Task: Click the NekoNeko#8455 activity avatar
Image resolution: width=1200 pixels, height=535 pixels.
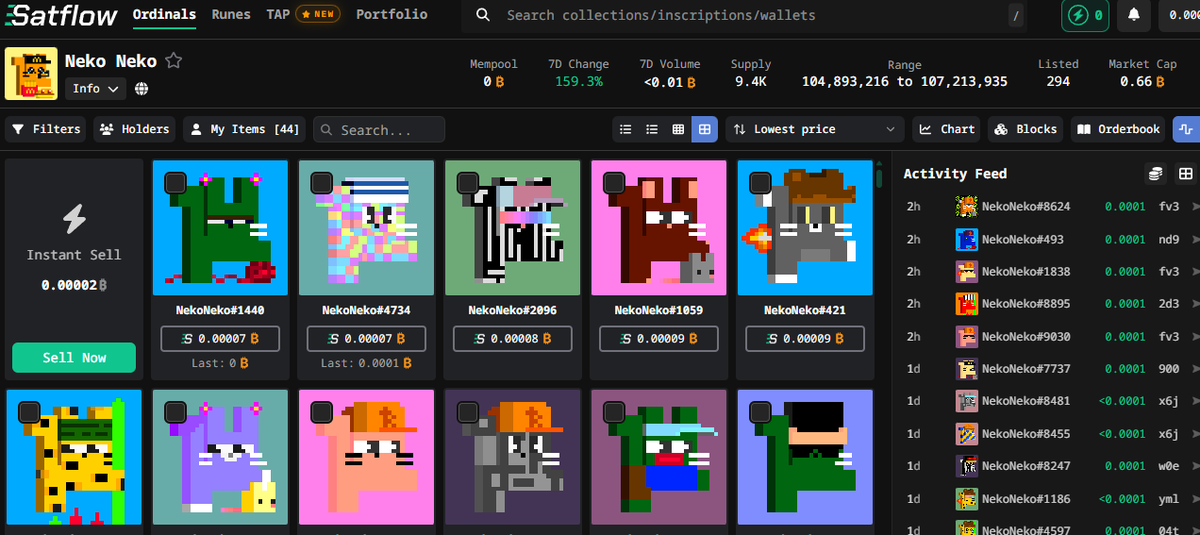Action: 966,433
